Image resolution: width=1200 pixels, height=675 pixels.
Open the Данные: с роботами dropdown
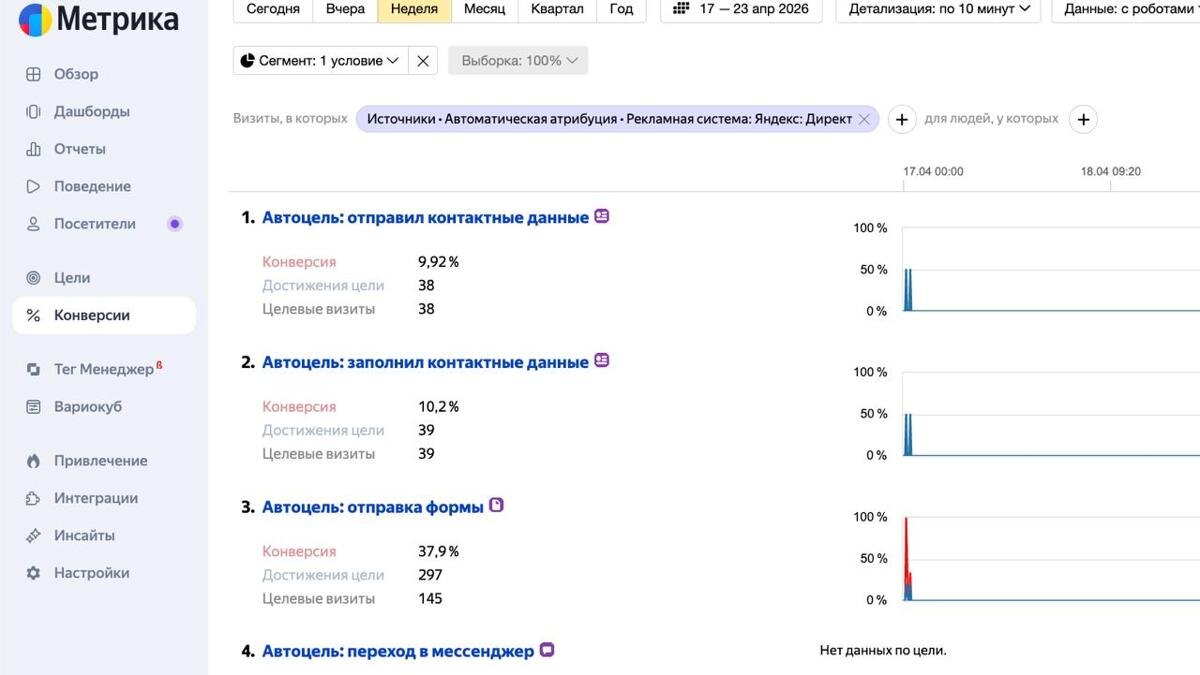[1126, 9]
